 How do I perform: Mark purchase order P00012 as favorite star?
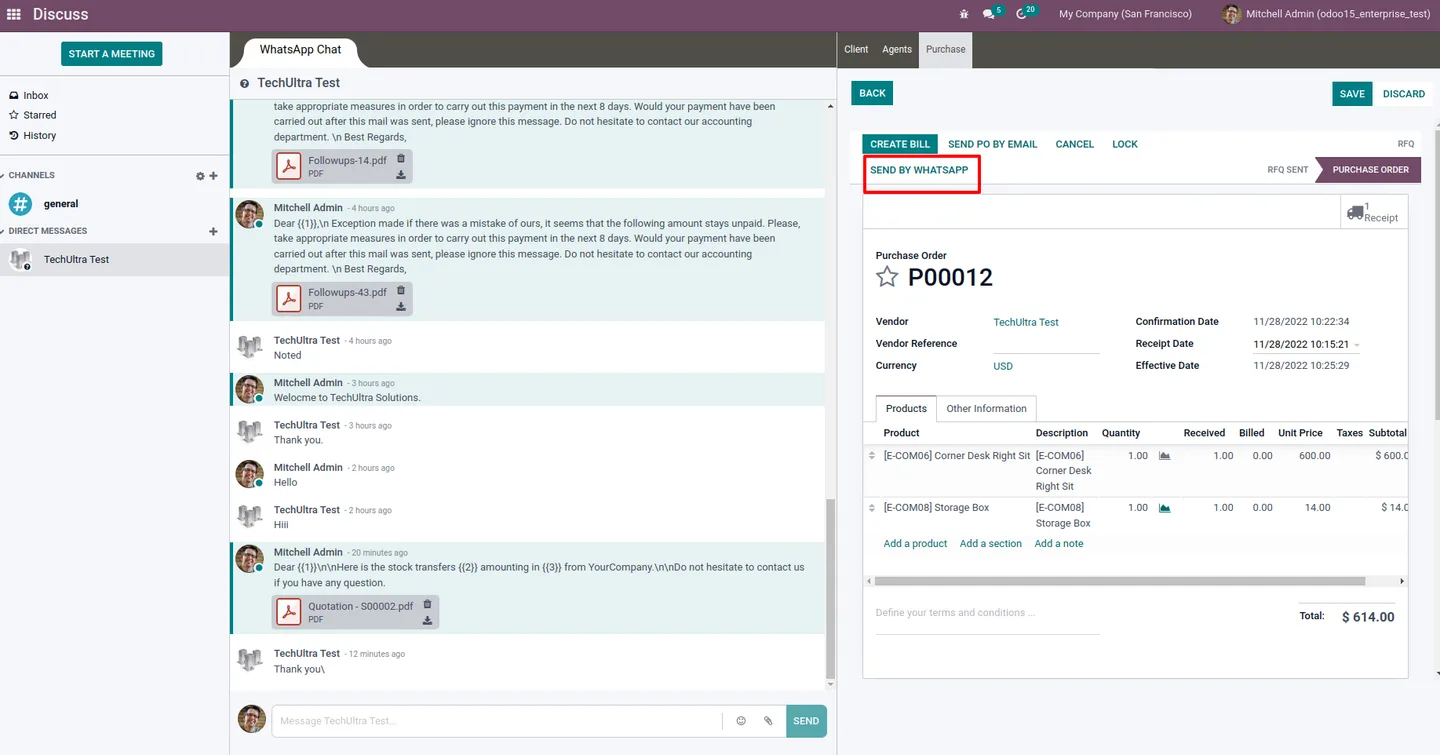(x=887, y=277)
